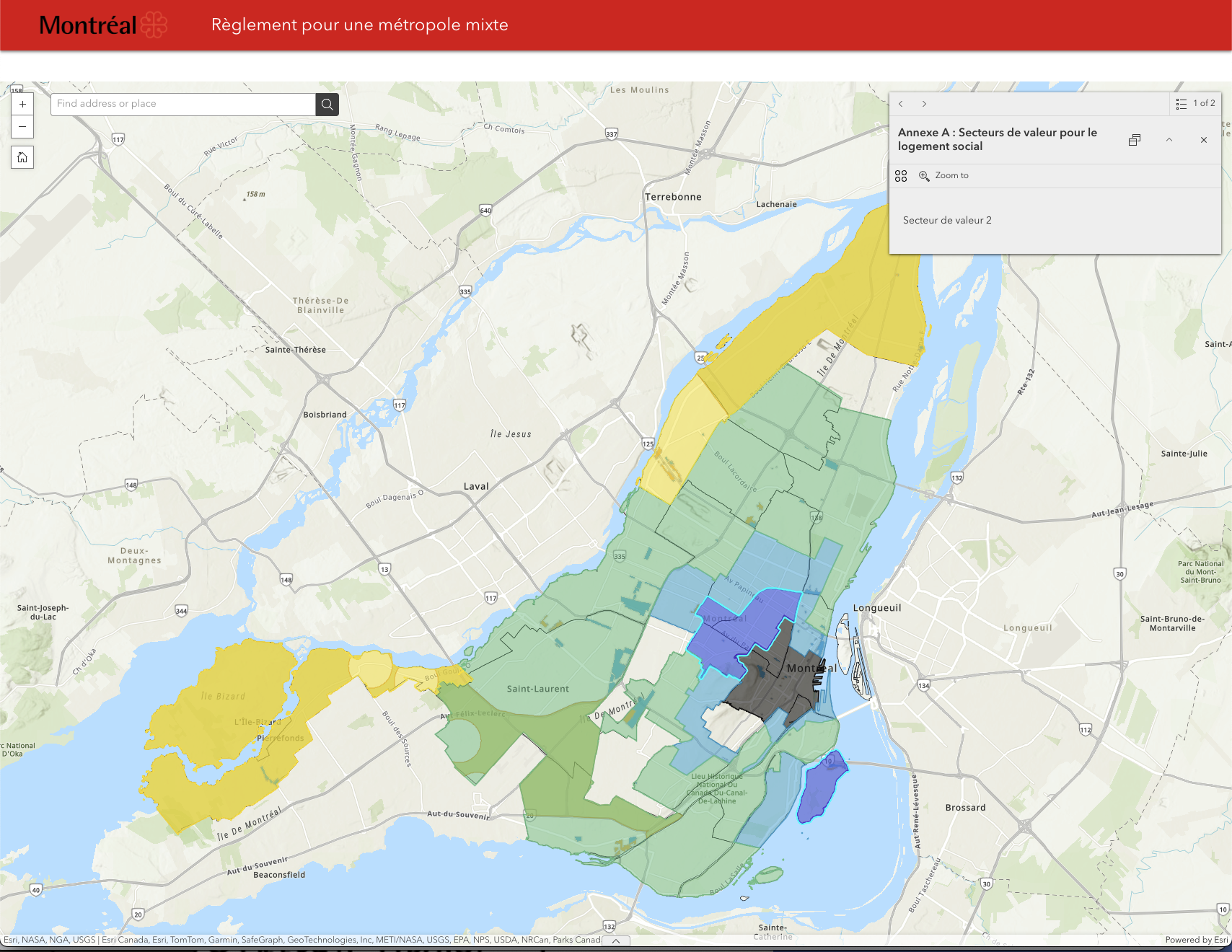Focus the Find address or place field
This screenshot has width=1232, height=952.
183,104
